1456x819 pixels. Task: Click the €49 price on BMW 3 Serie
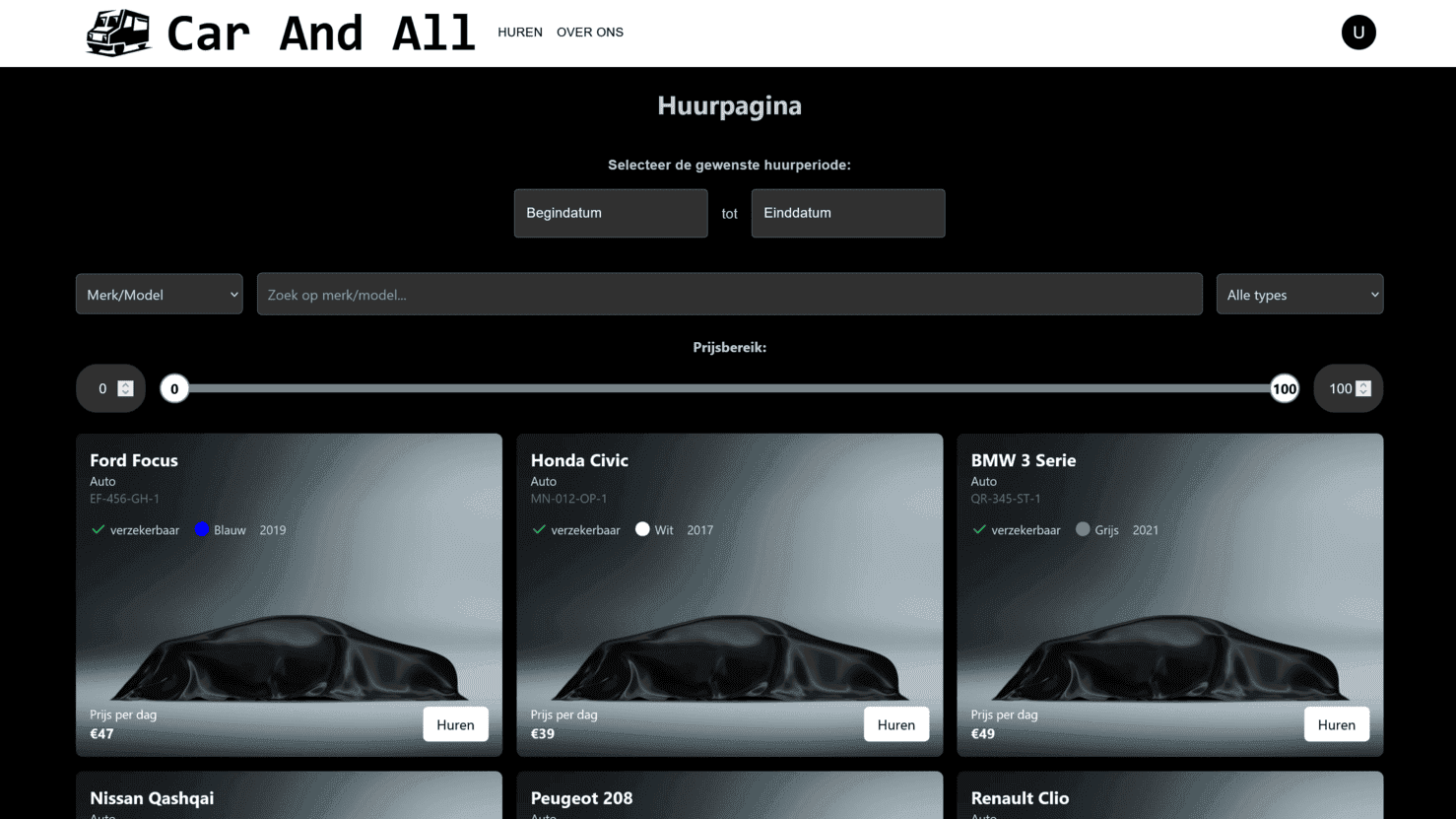point(983,733)
